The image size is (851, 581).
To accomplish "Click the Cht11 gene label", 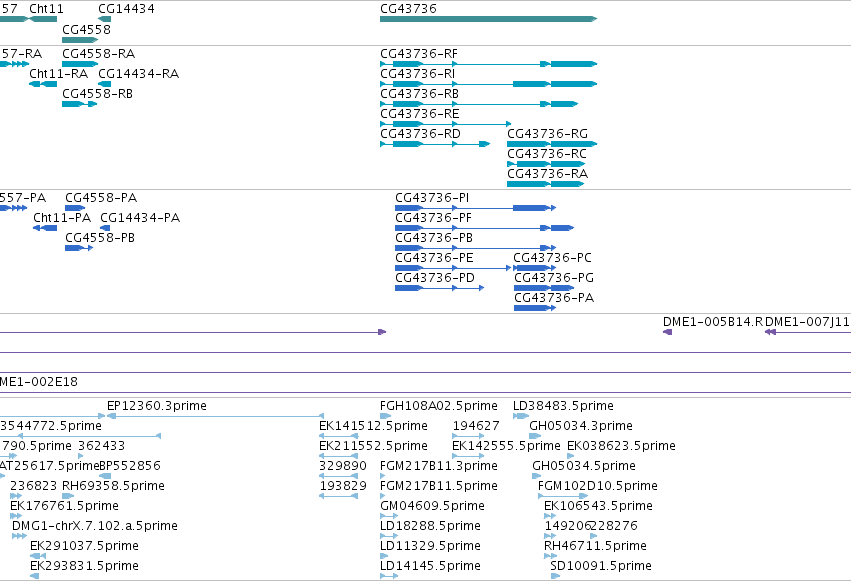I will 46,9.
